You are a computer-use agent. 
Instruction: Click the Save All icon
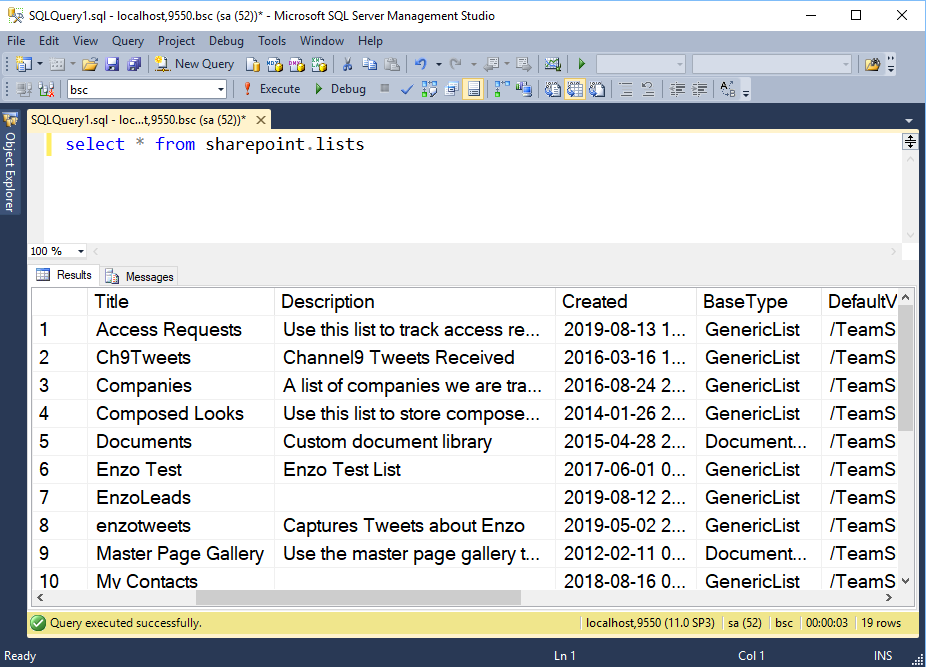click(x=135, y=64)
